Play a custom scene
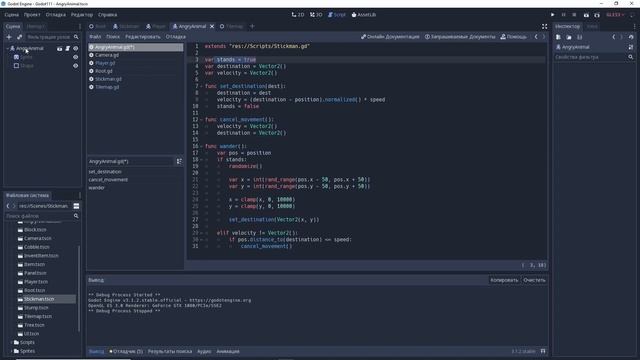This screenshot has height=360, width=640. (x=597, y=15)
